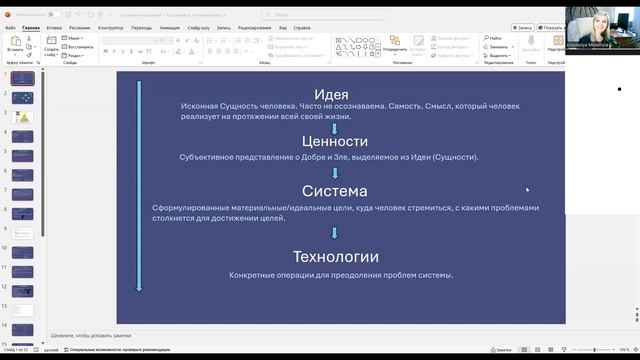
Task: Click the Add-ins (Надстройки) grid icon
Action: [558, 40]
